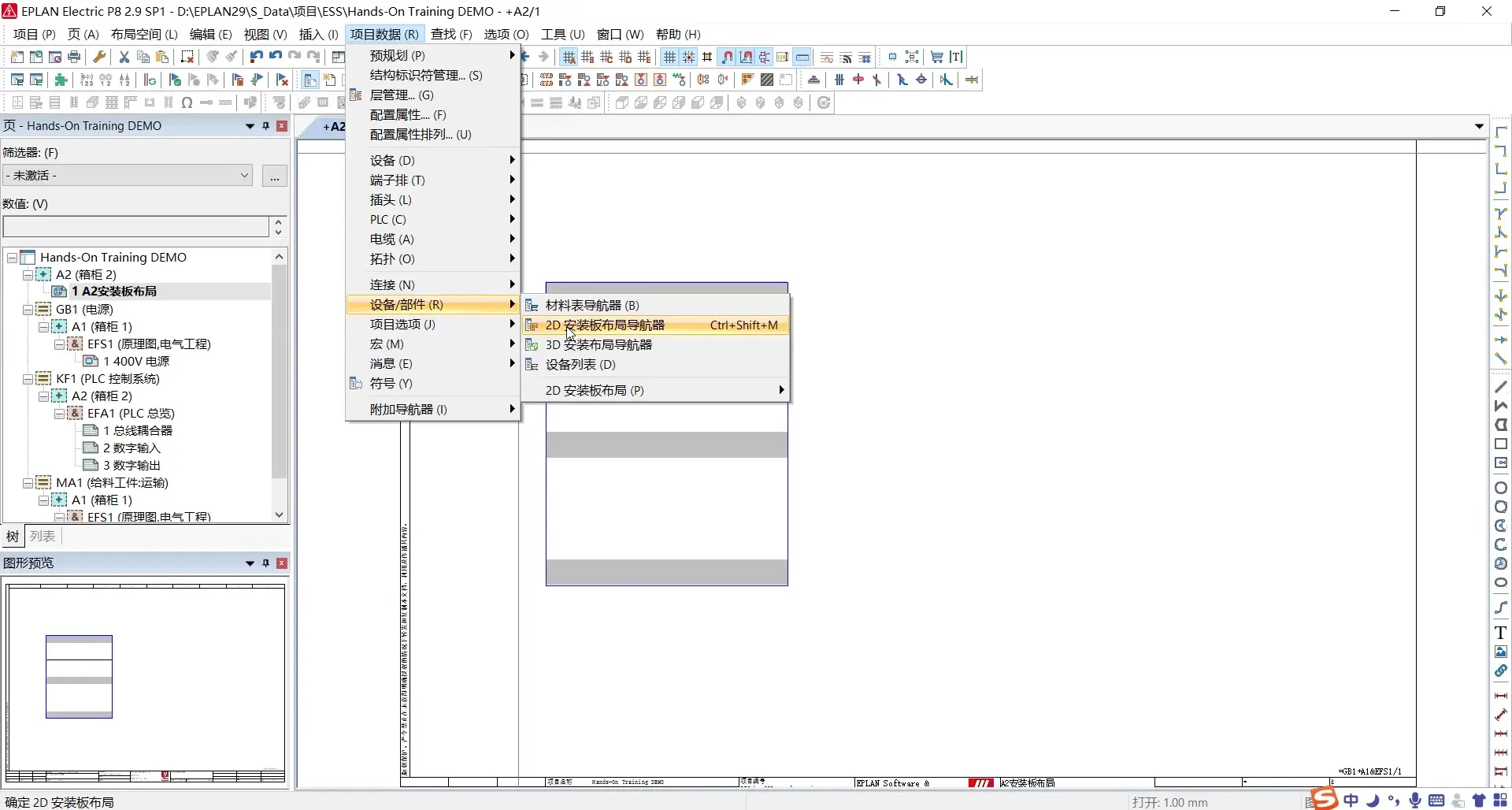Toggle design mode graph button
1512x810 pixels.
746,57
